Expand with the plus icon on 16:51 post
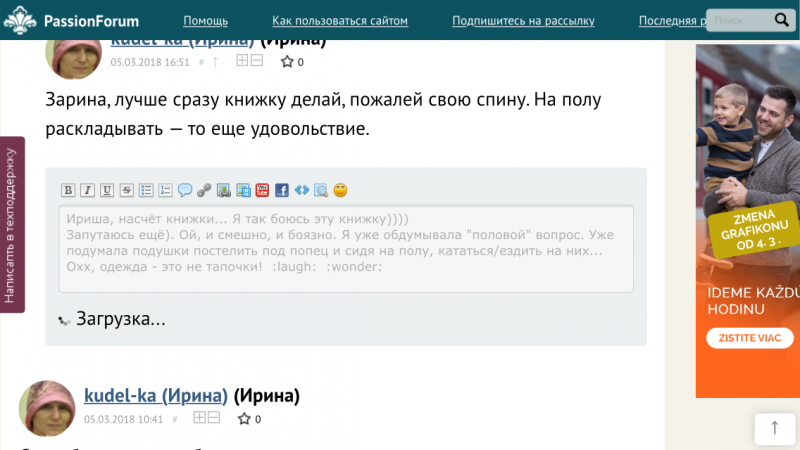This screenshot has width=800, height=450. [x=242, y=60]
